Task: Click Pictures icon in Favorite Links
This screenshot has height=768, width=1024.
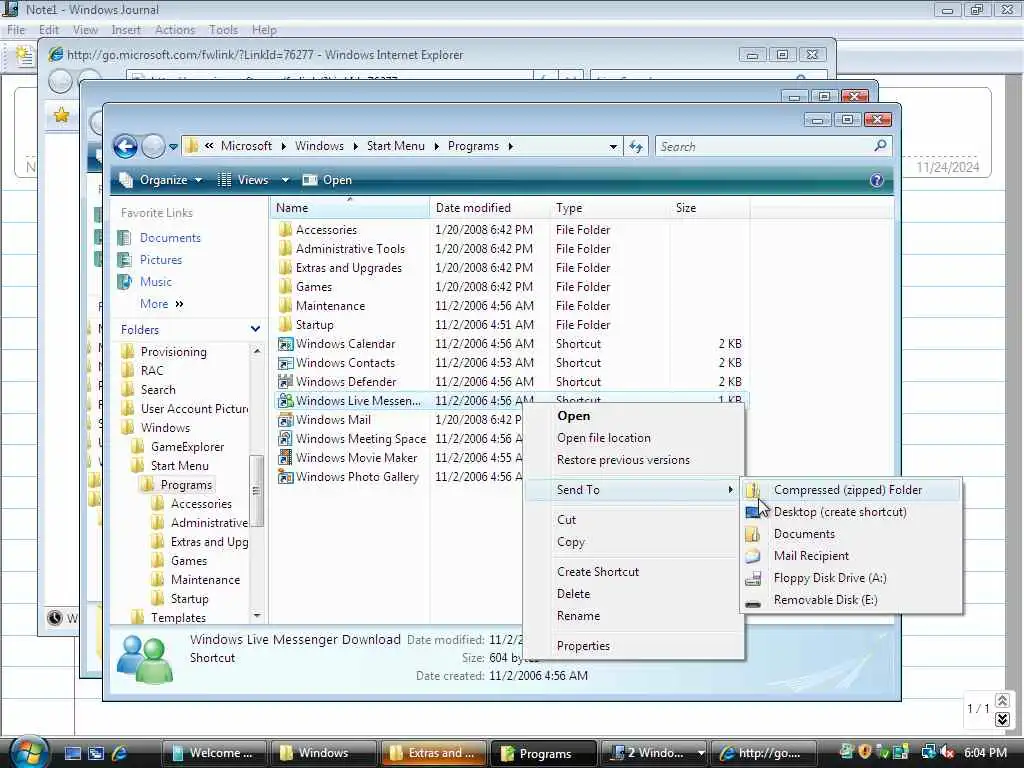Action: pyautogui.click(x=124, y=260)
